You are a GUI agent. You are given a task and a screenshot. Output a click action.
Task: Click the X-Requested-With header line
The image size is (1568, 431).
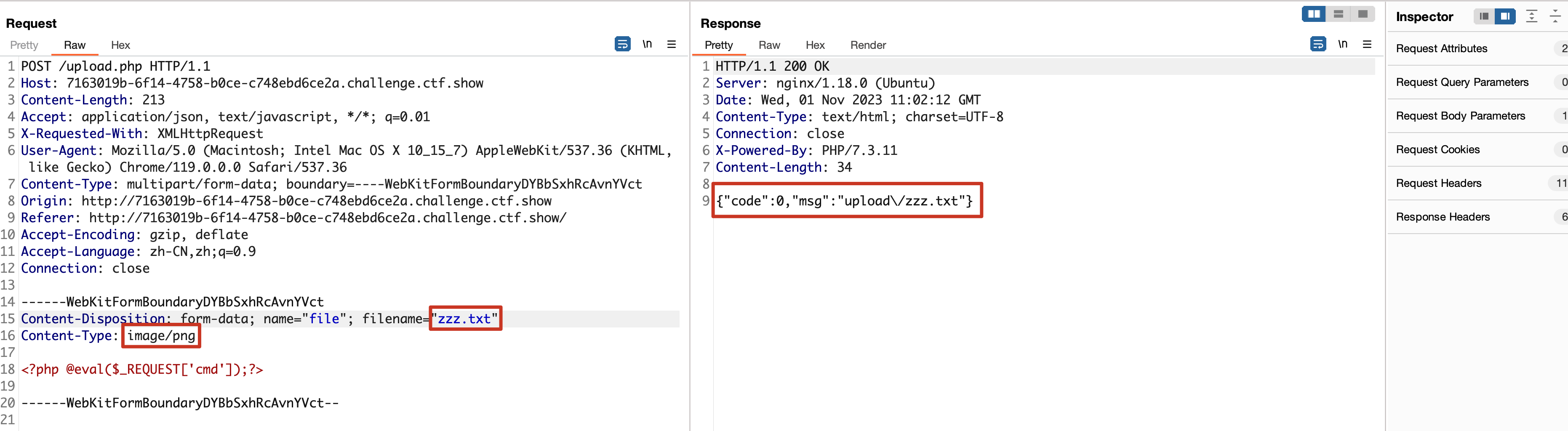point(142,133)
